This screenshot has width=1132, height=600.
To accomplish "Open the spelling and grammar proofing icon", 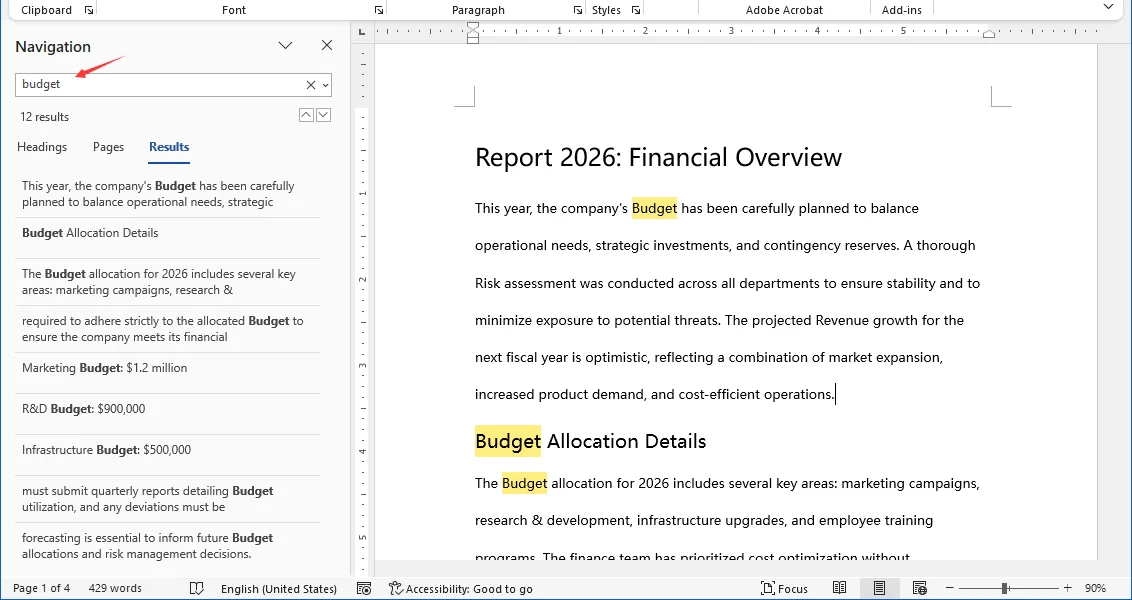I will point(197,588).
